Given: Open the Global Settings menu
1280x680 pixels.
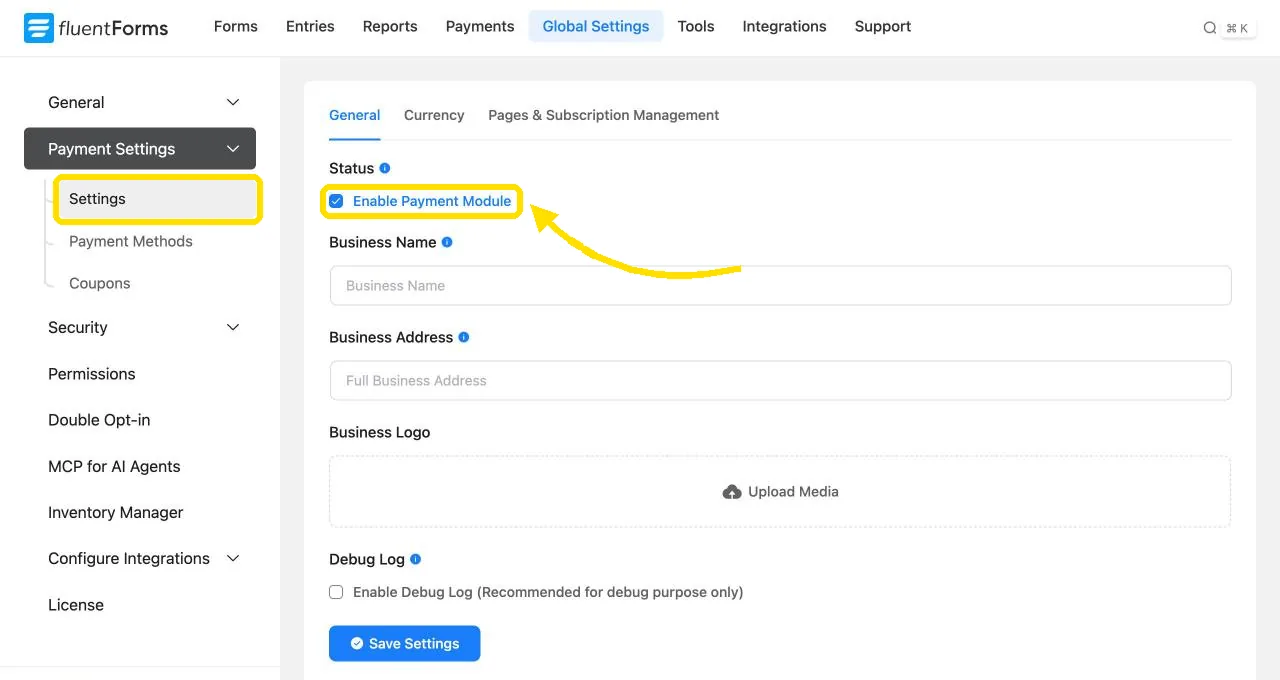Looking at the screenshot, I should pos(596,26).
